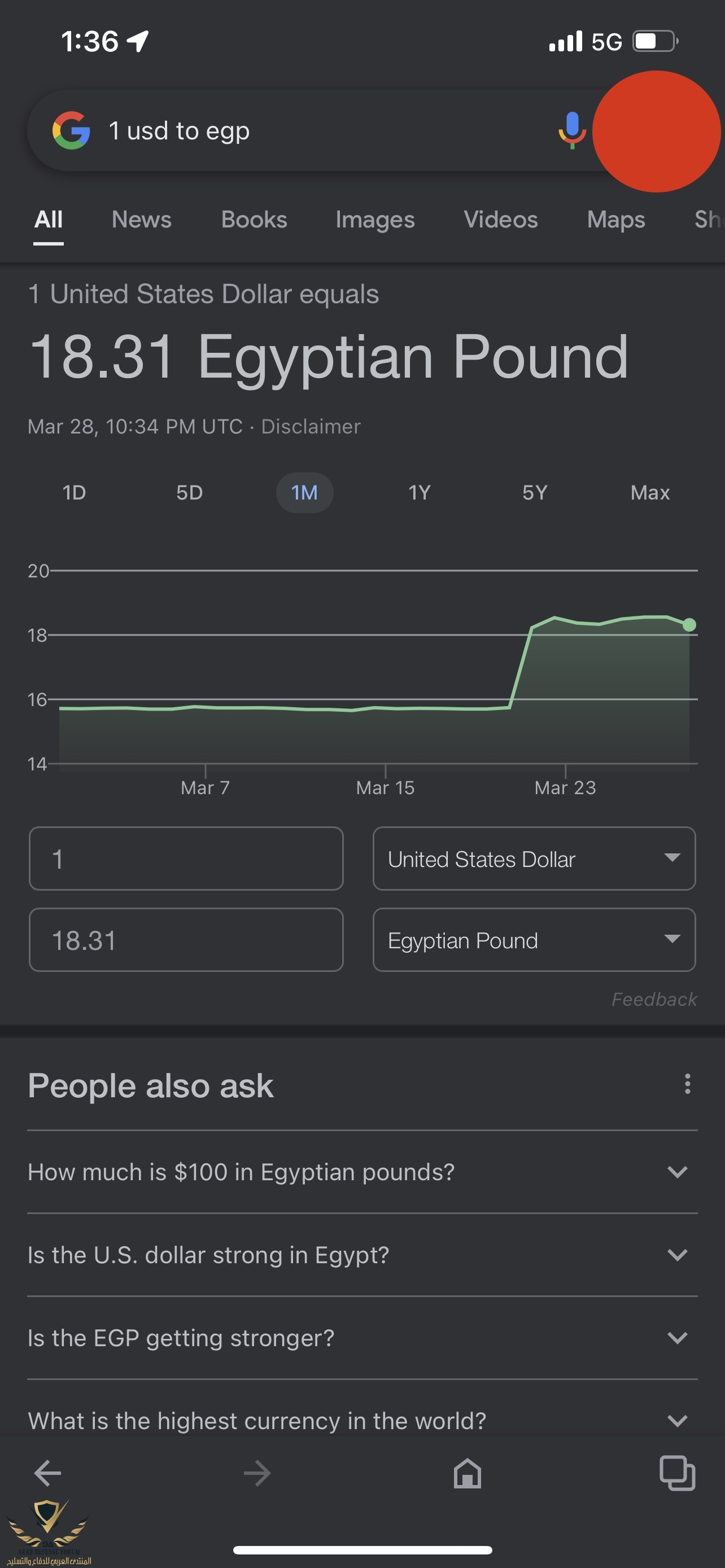Screen dimensions: 725x1568
Task: Tap the USD amount input field
Action: click(x=186, y=859)
